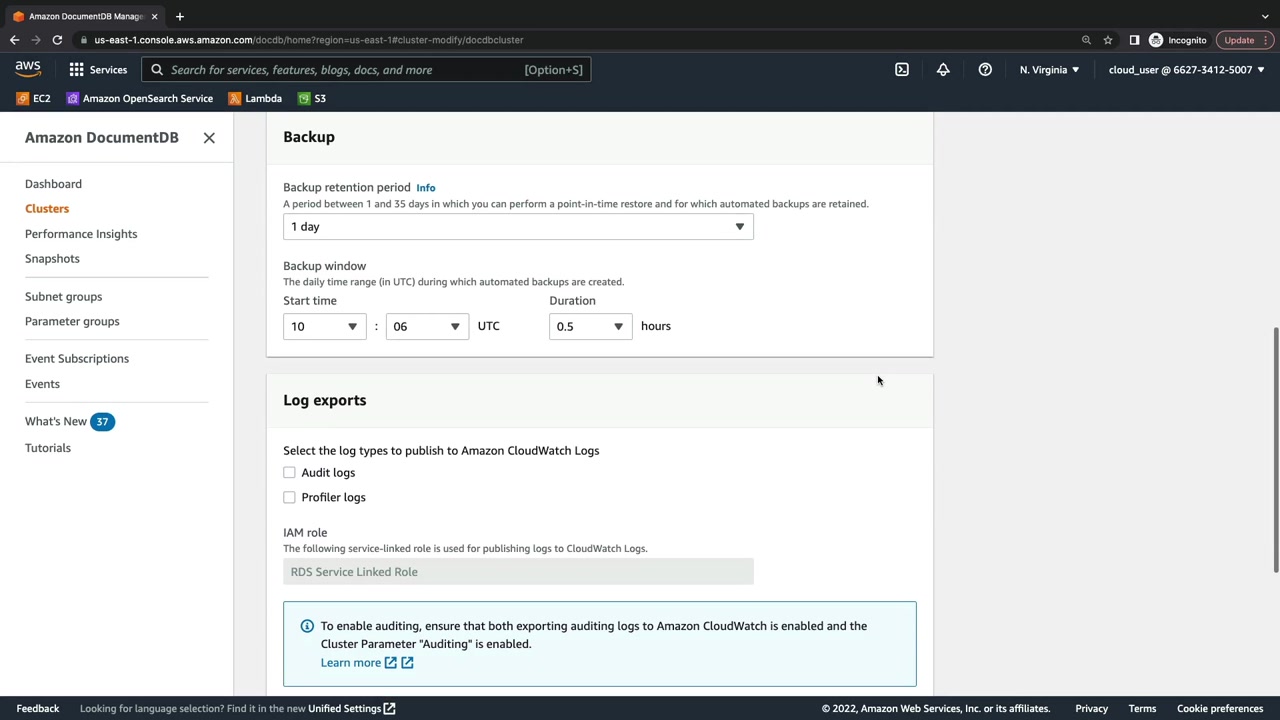
Task: Open the S3 shortcut in favorites bar
Action: (x=312, y=99)
